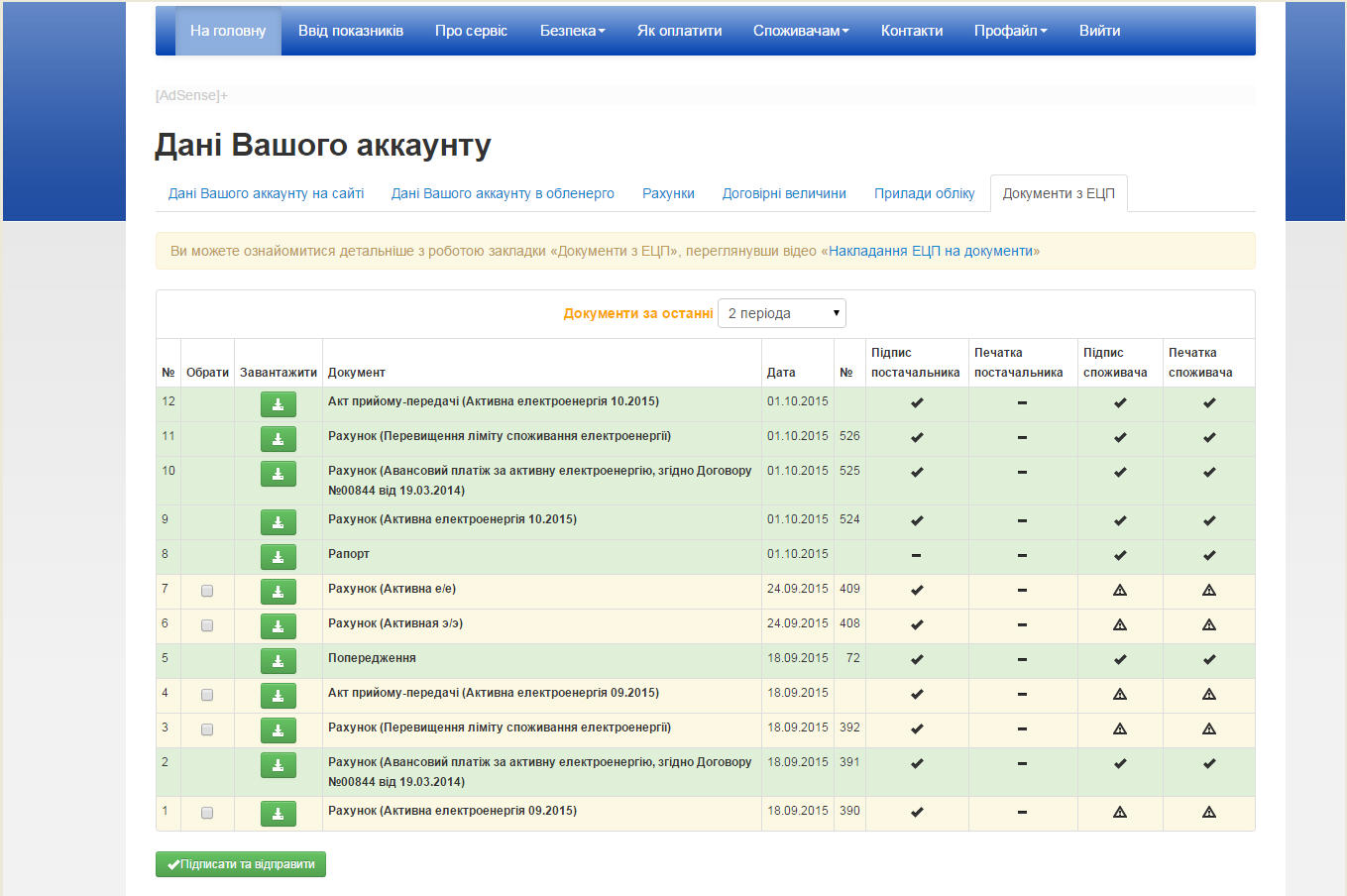Download row 10 Авансовий платіж invoice 525

(x=279, y=474)
